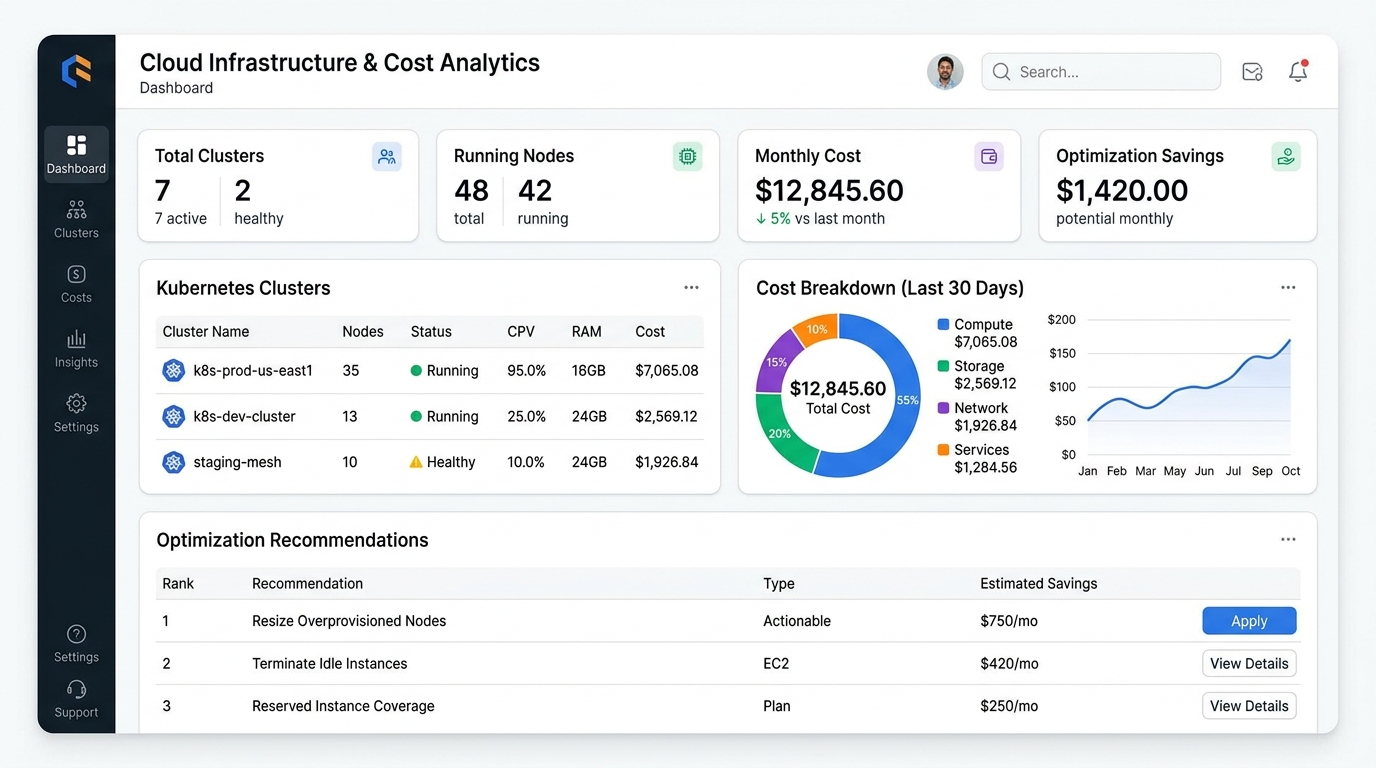
Task: Click the orange Services legend swatch
Action: [943, 451]
